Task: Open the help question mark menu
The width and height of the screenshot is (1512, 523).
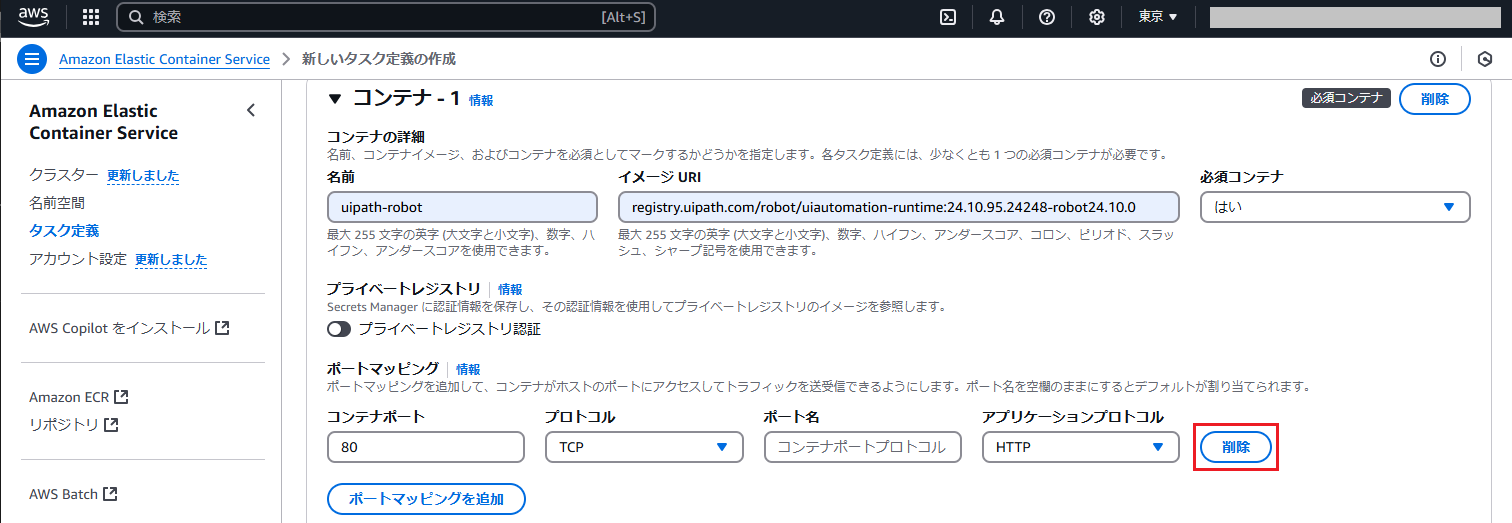Action: [x=1047, y=17]
